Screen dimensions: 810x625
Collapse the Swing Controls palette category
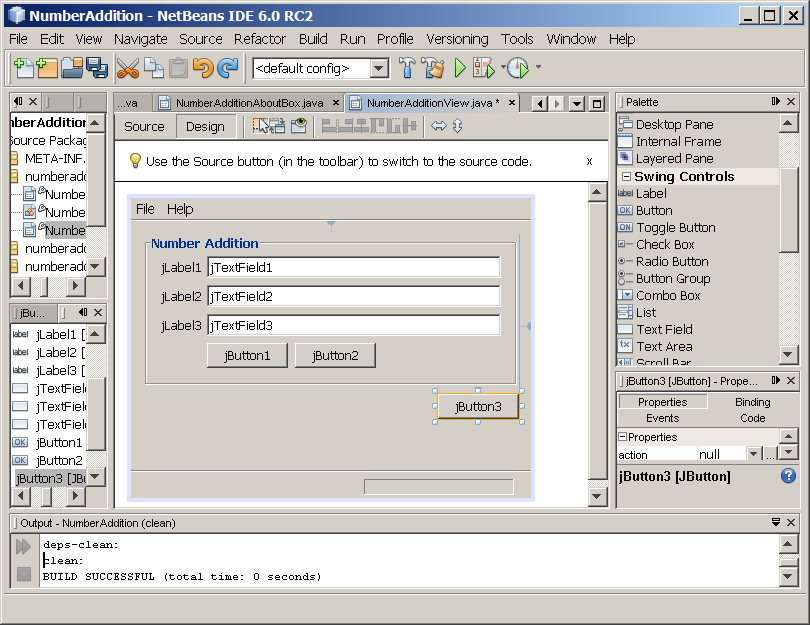[626, 177]
